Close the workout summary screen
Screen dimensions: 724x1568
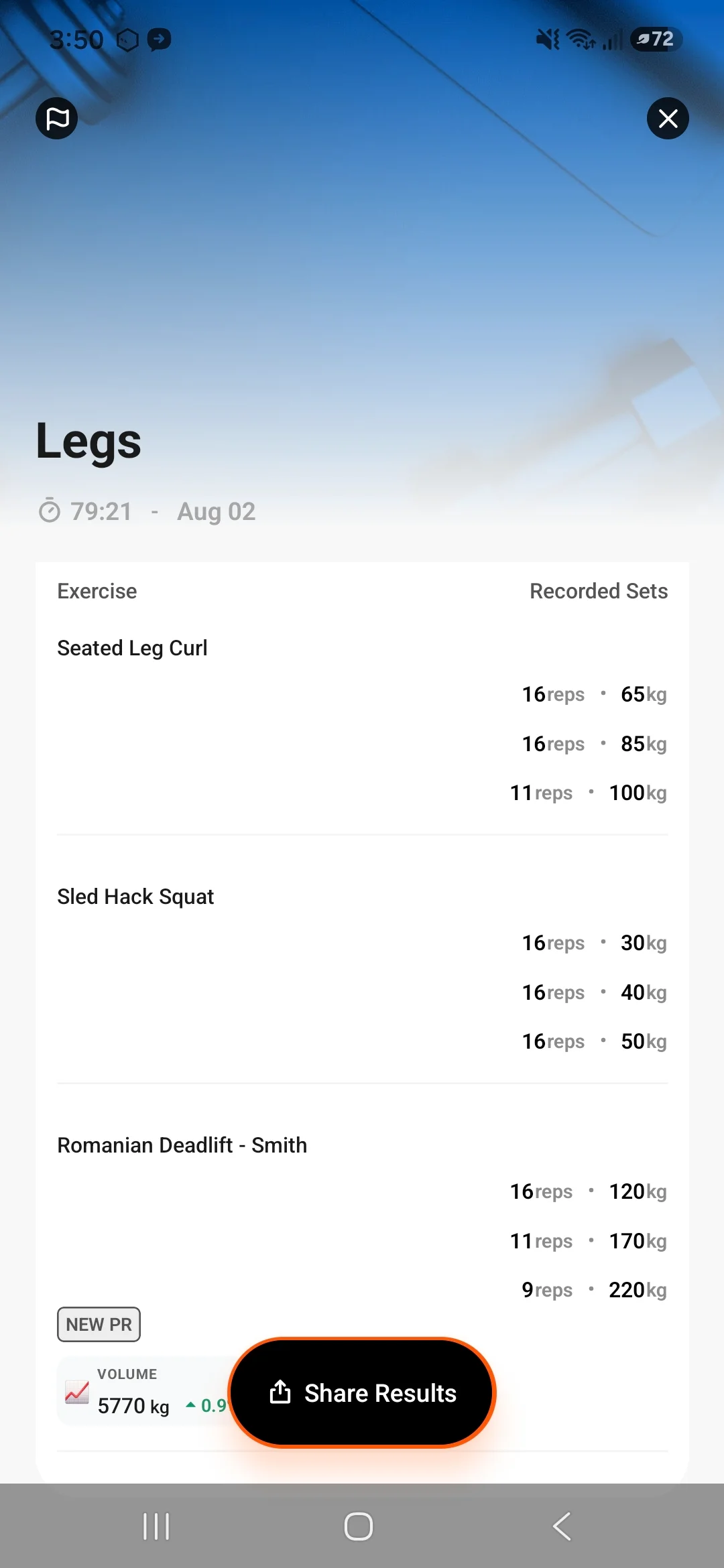tap(668, 119)
